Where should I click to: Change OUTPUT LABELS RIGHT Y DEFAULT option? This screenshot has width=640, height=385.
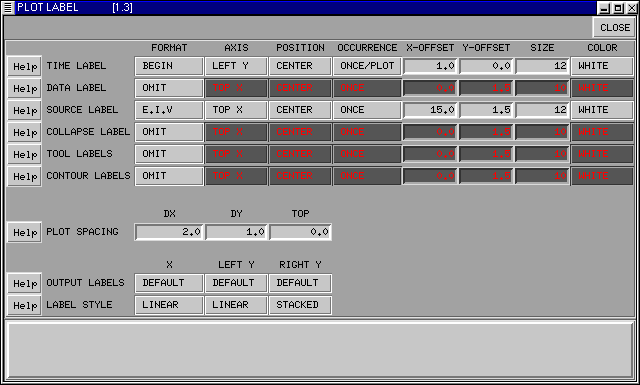pos(300,283)
